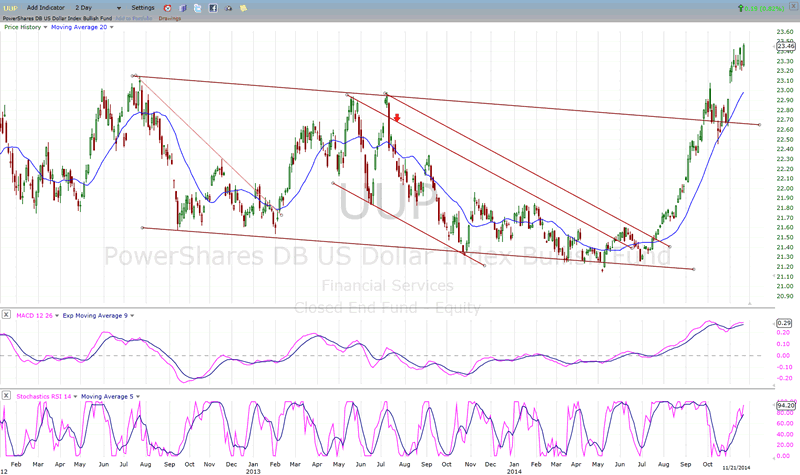Click the right endpoint handle of lower trendline

click(x=693, y=269)
